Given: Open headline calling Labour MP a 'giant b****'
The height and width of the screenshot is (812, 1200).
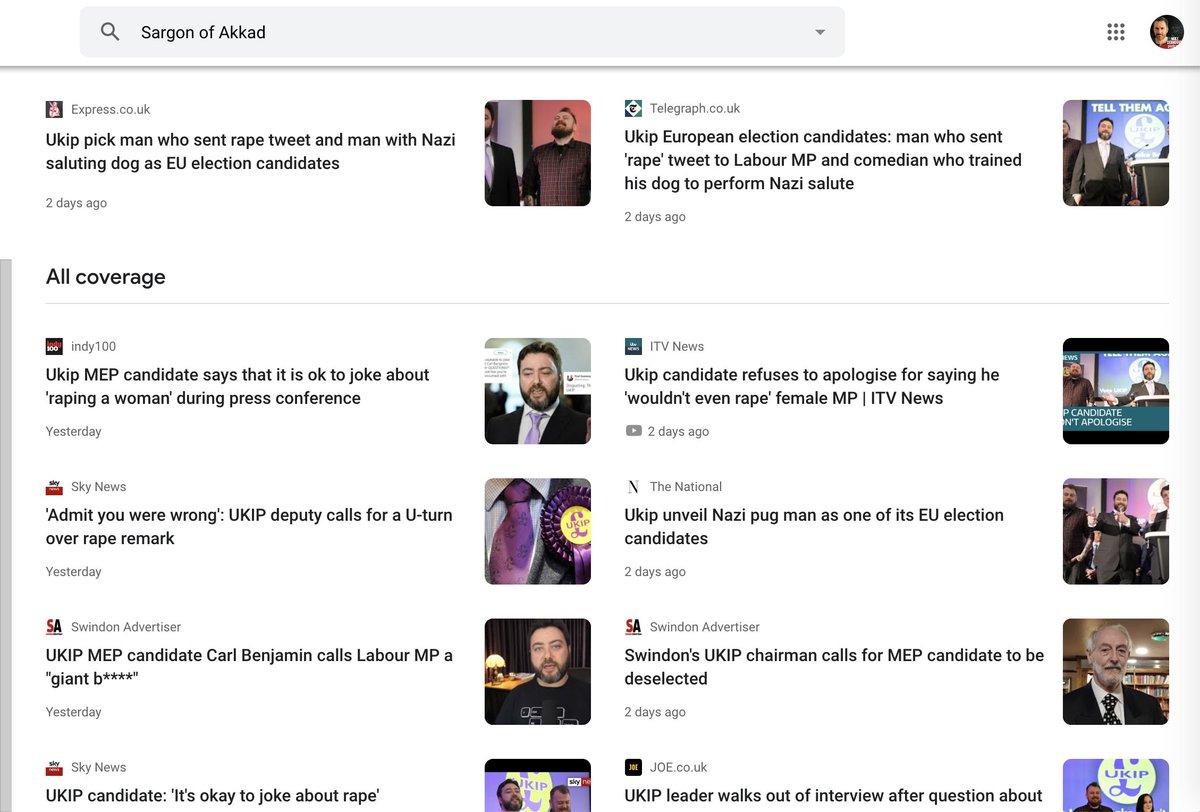Looking at the screenshot, I should point(249,667).
